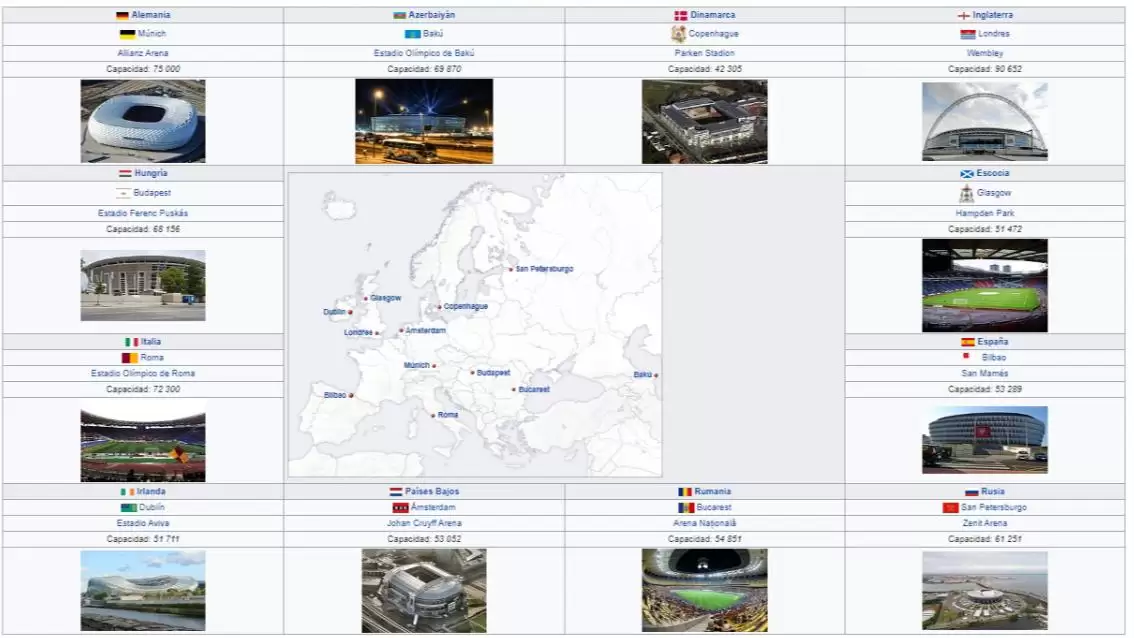Viewport: 1134px width, 638px height.
Task: Open the Parken Stadion photo thumbnail
Action: (x=704, y=122)
